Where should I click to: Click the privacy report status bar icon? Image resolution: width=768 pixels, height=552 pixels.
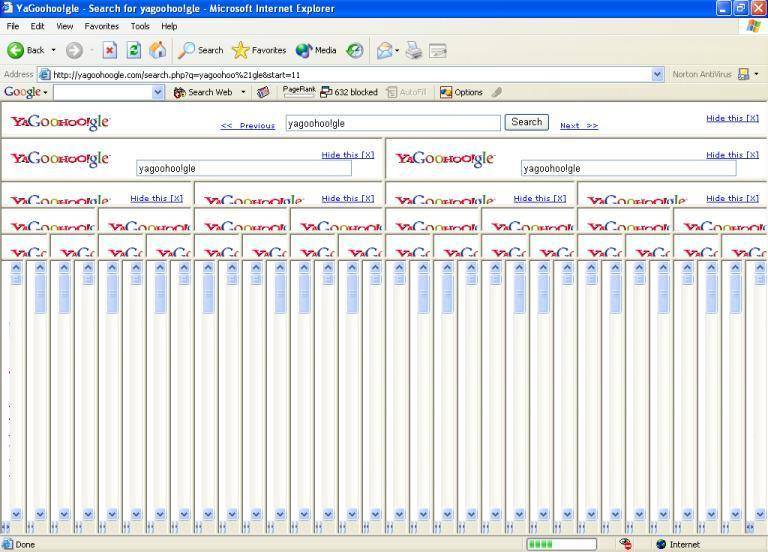point(625,544)
